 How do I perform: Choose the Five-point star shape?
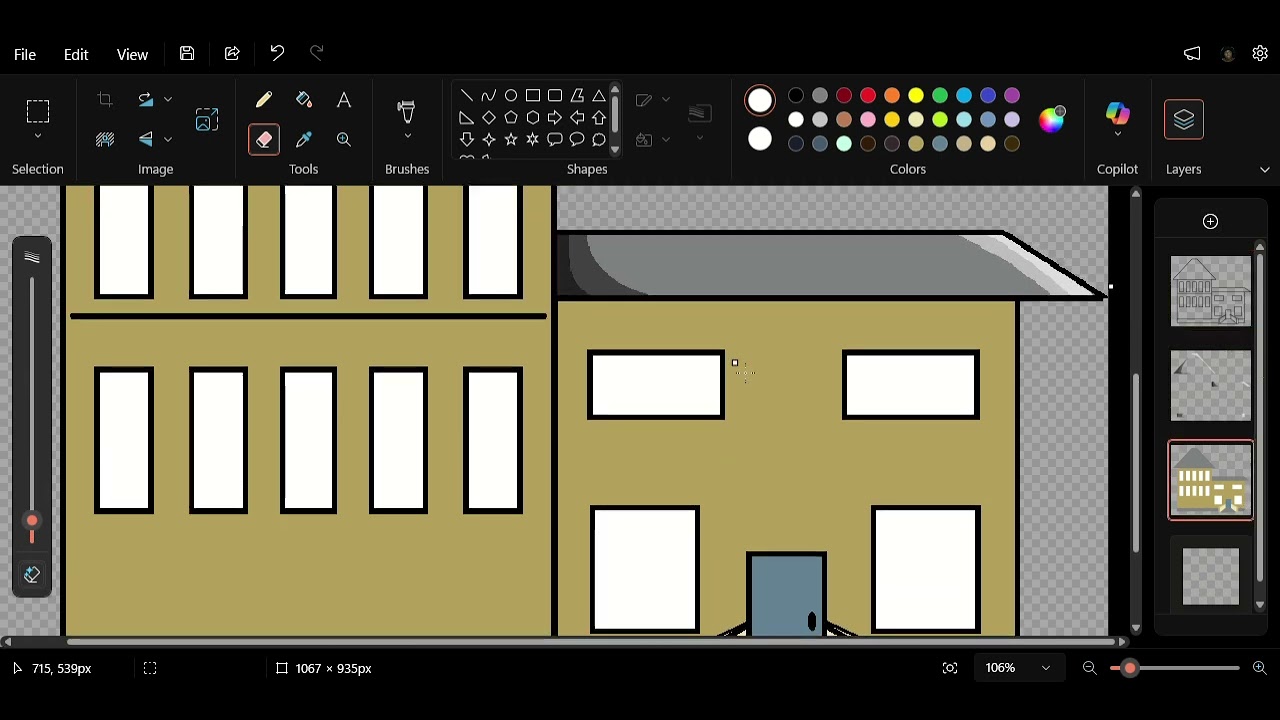click(511, 140)
